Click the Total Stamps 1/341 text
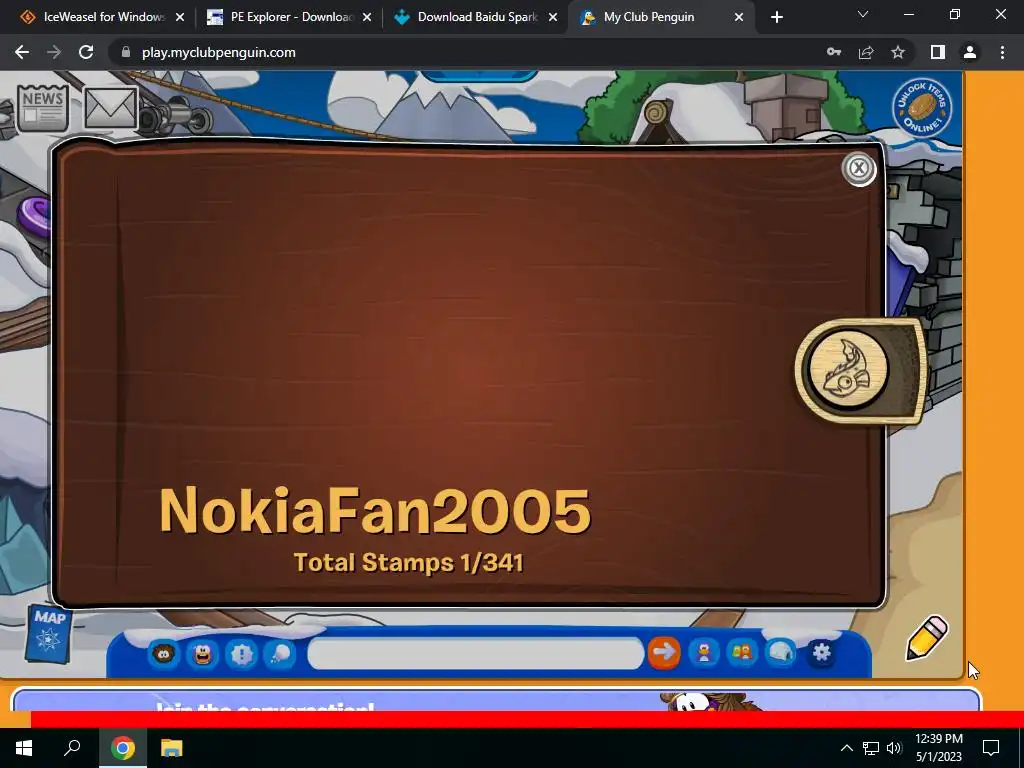The image size is (1024, 768). [409, 563]
